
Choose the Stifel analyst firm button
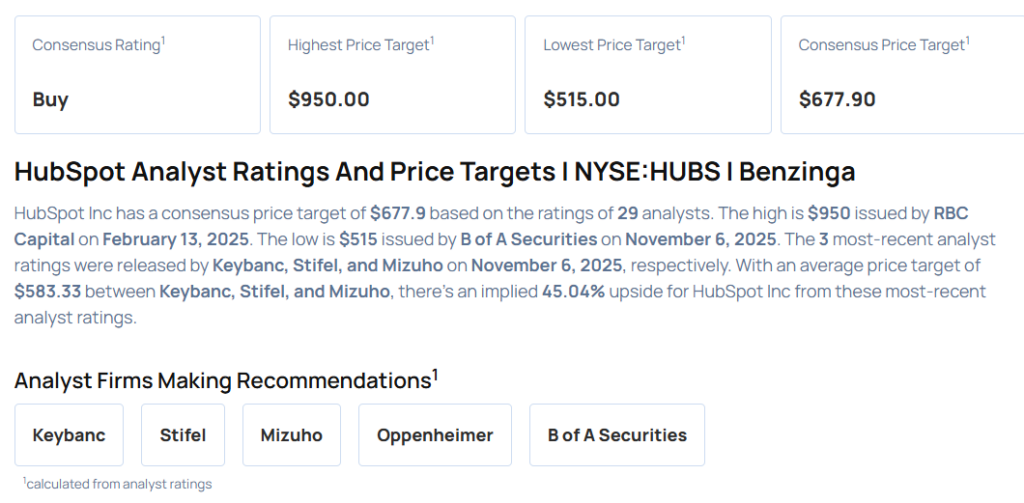click(183, 435)
